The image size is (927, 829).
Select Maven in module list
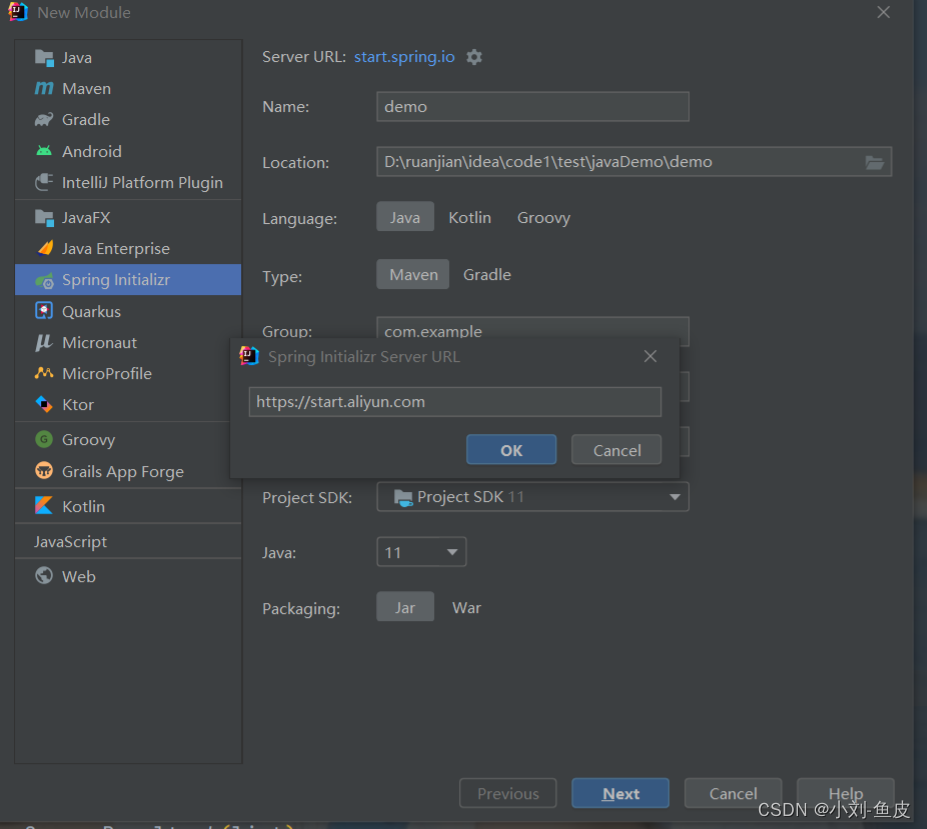pyautogui.click(x=128, y=89)
